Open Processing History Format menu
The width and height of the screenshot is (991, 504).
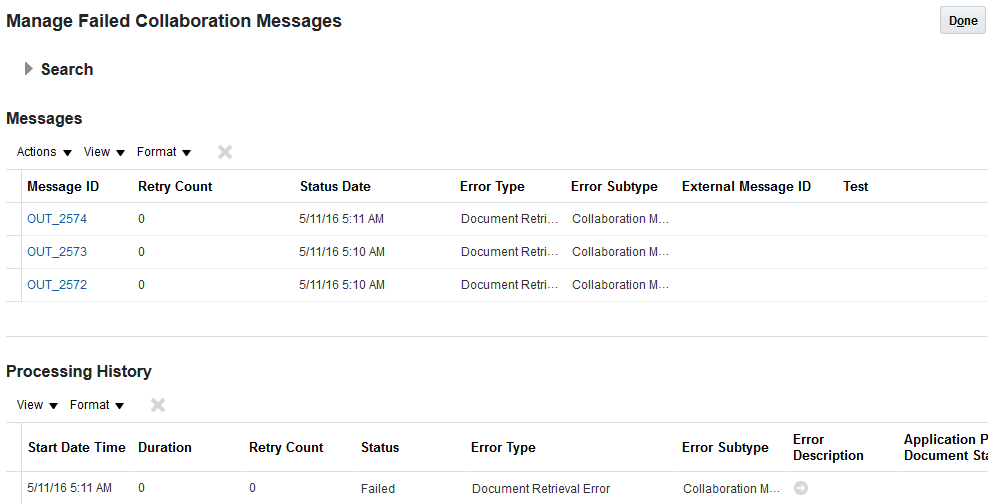point(96,405)
